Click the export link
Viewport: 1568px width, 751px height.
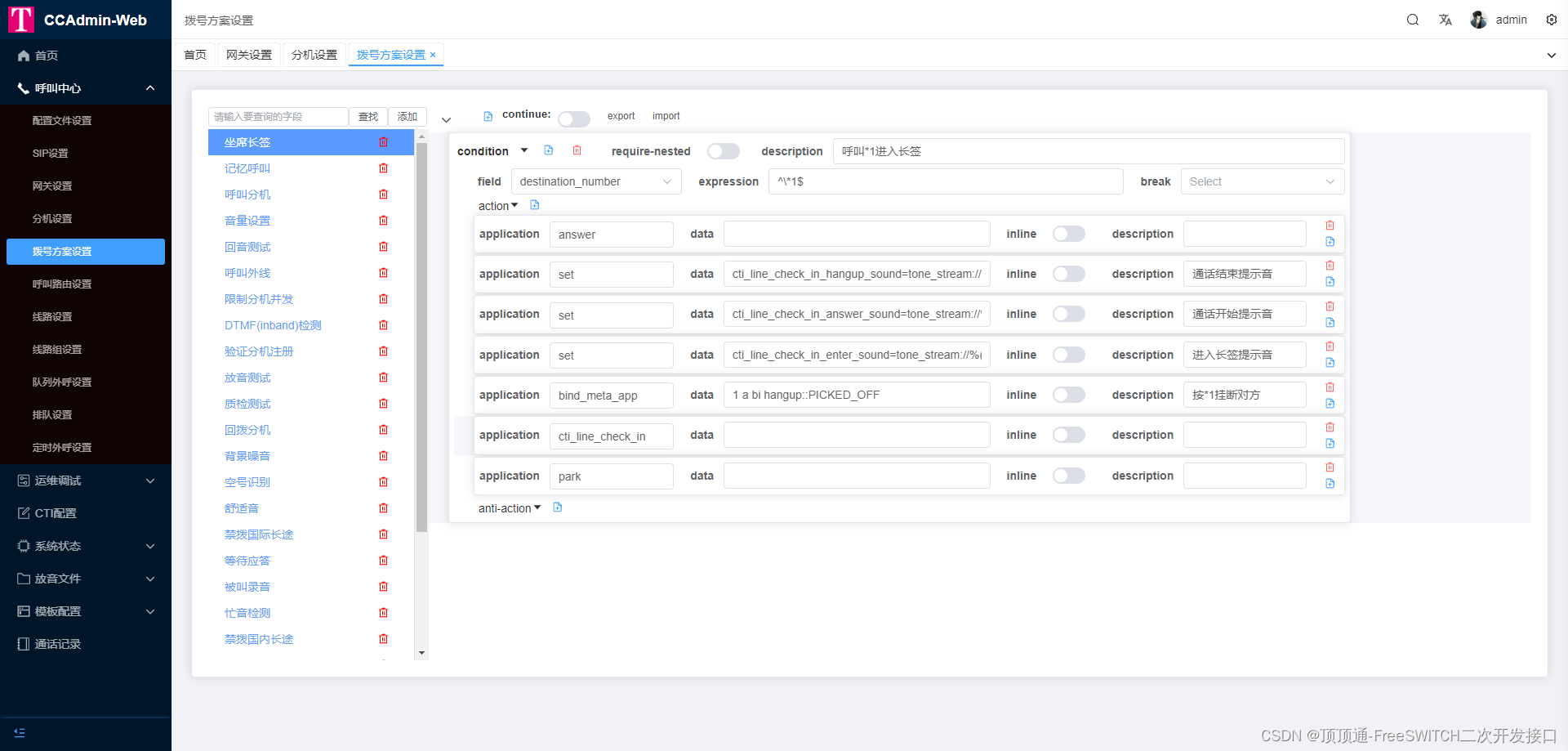pos(621,116)
